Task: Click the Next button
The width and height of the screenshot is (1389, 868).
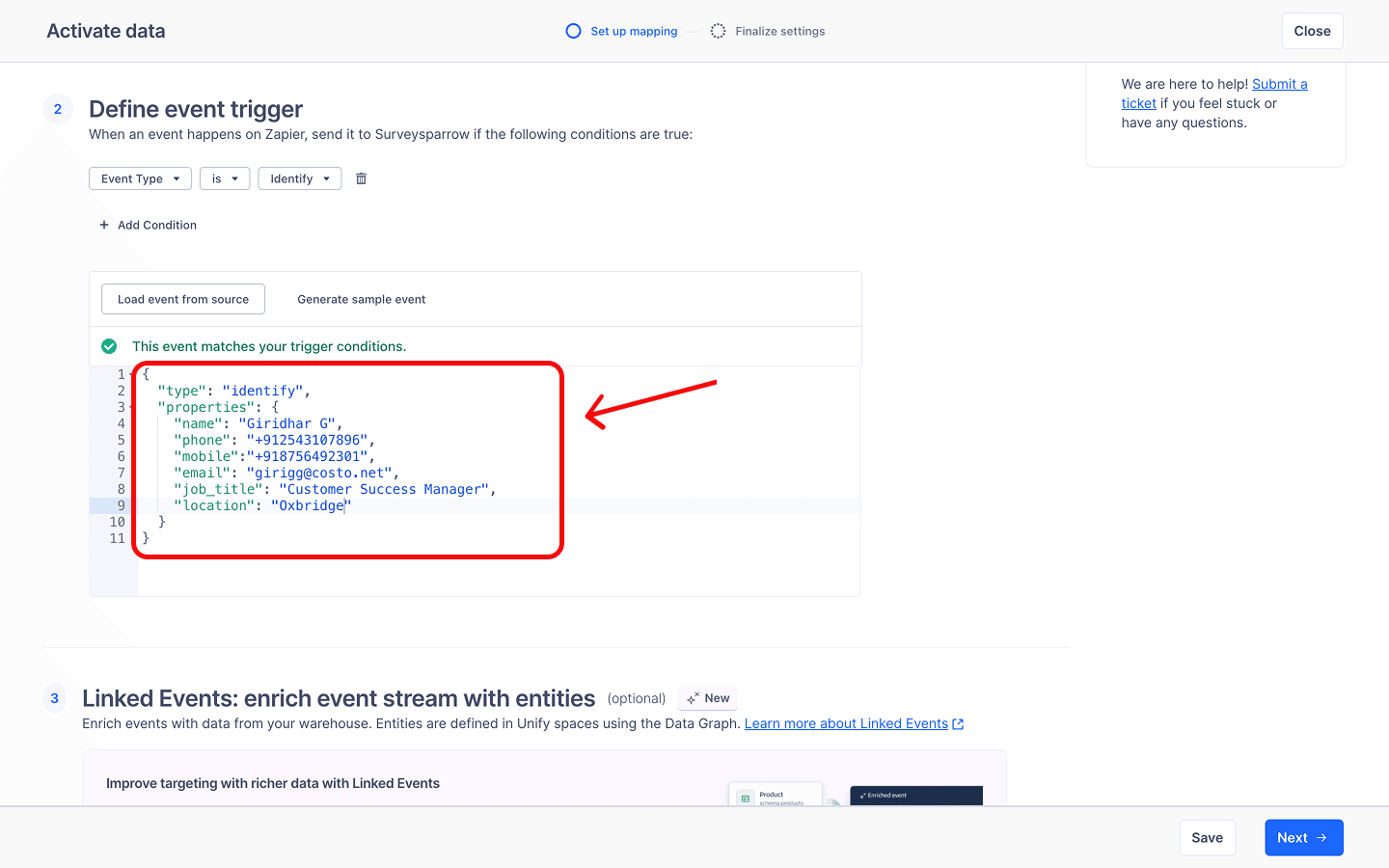Action: (1304, 837)
